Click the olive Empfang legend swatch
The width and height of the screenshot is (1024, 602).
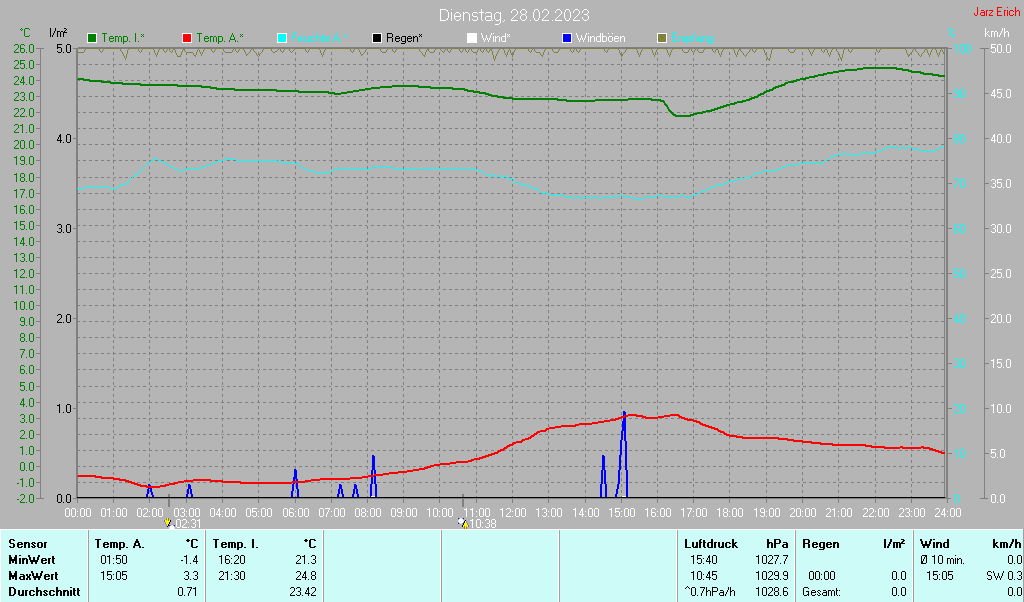click(662, 39)
